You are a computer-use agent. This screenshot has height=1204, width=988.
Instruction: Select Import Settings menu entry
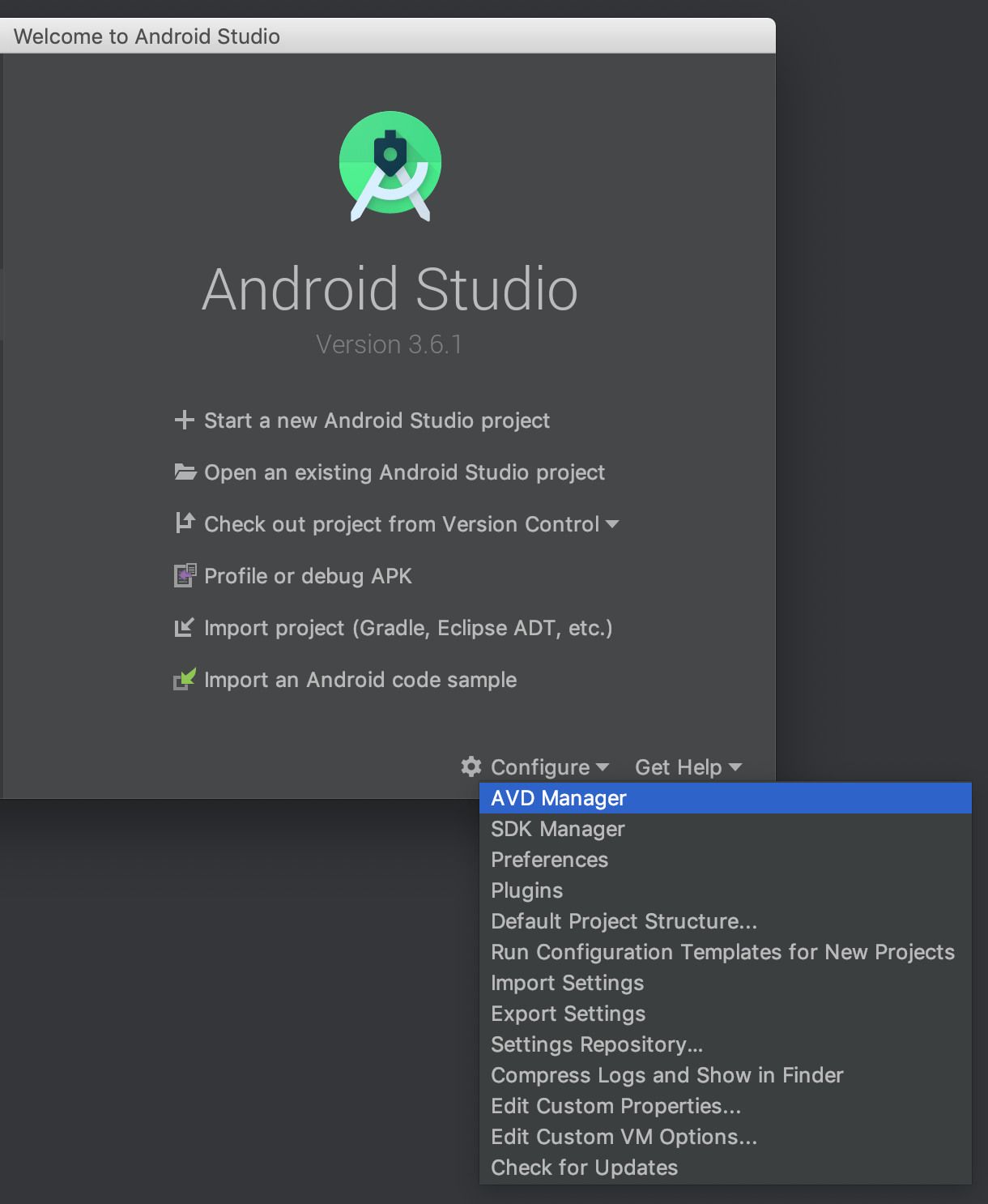(726, 983)
